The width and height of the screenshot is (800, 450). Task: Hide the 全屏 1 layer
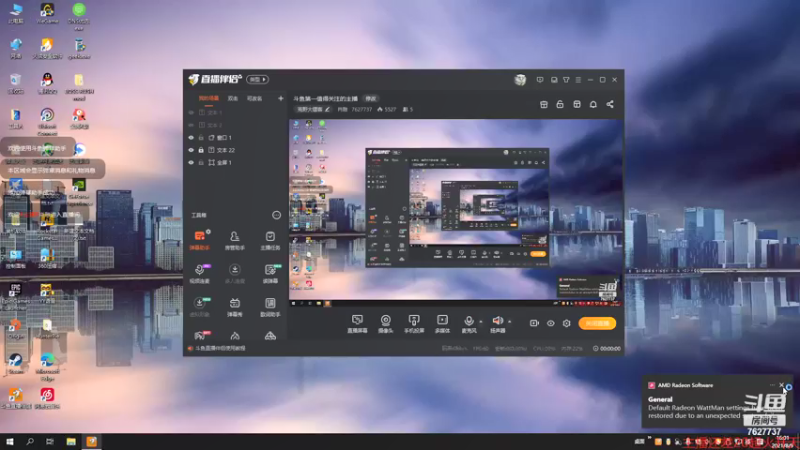coord(191,162)
